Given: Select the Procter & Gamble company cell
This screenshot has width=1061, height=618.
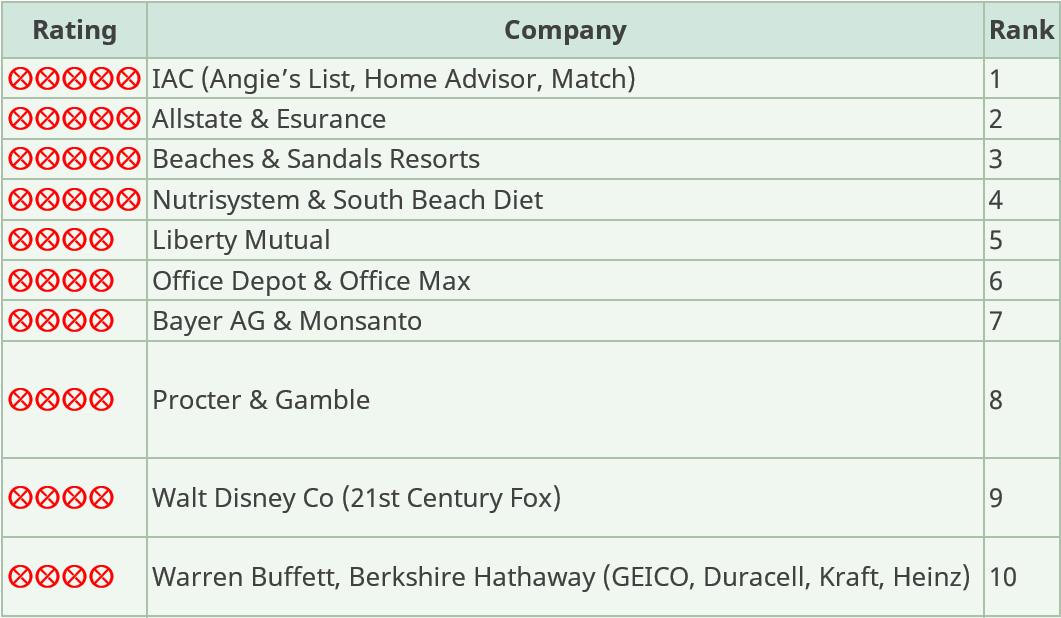Looking at the screenshot, I should (261, 400).
